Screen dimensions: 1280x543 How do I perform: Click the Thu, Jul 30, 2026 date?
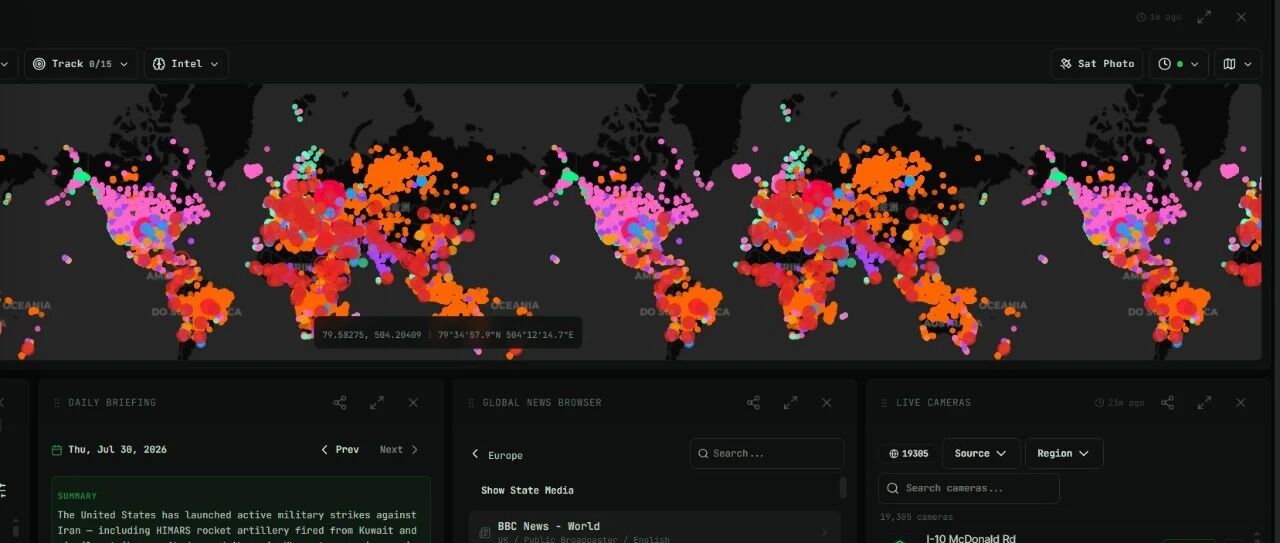pyautogui.click(x=117, y=450)
